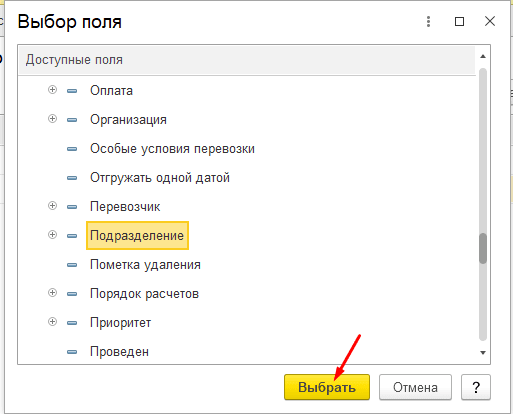Image resolution: width=513 pixels, height=414 pixels.
Task: Select the Пометка удаления field
Action: (145, 265)
